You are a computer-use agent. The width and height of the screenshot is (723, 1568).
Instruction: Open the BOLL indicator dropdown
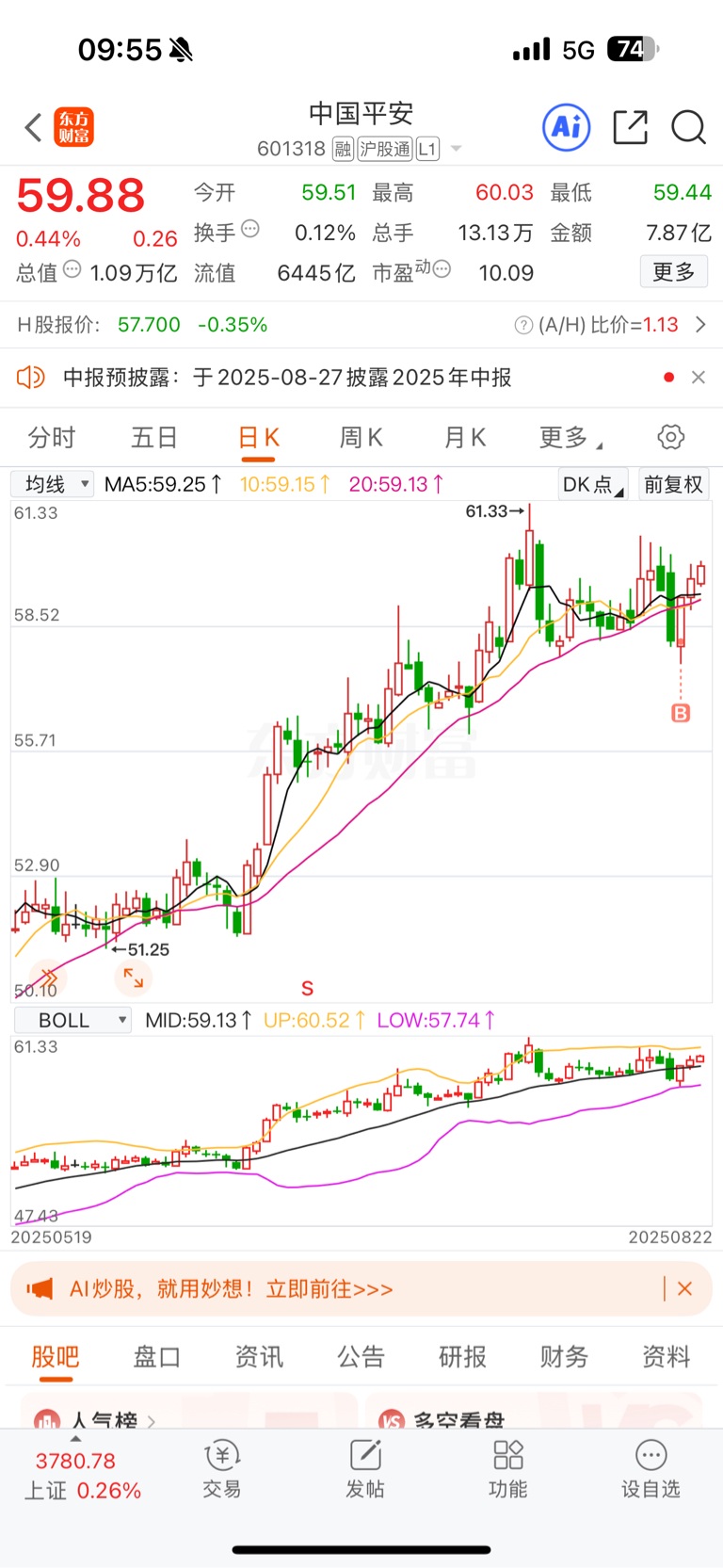pyautogui.click(x=72, y=1020)
